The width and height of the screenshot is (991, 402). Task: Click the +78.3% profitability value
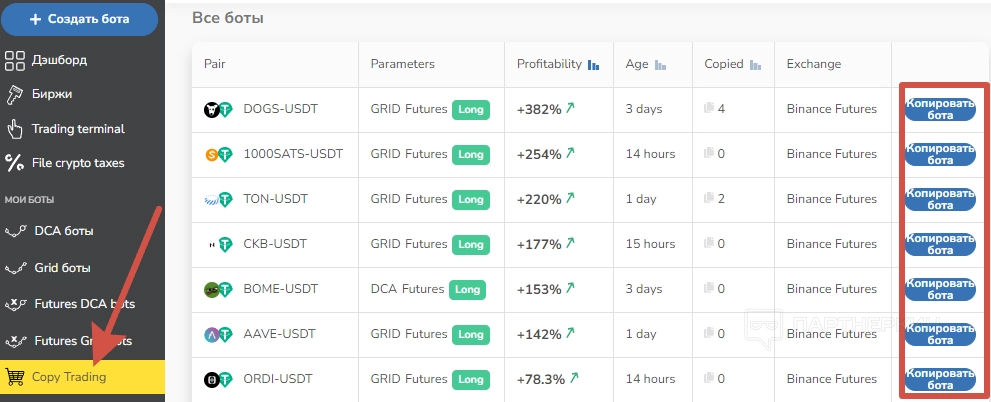point(541,379)
